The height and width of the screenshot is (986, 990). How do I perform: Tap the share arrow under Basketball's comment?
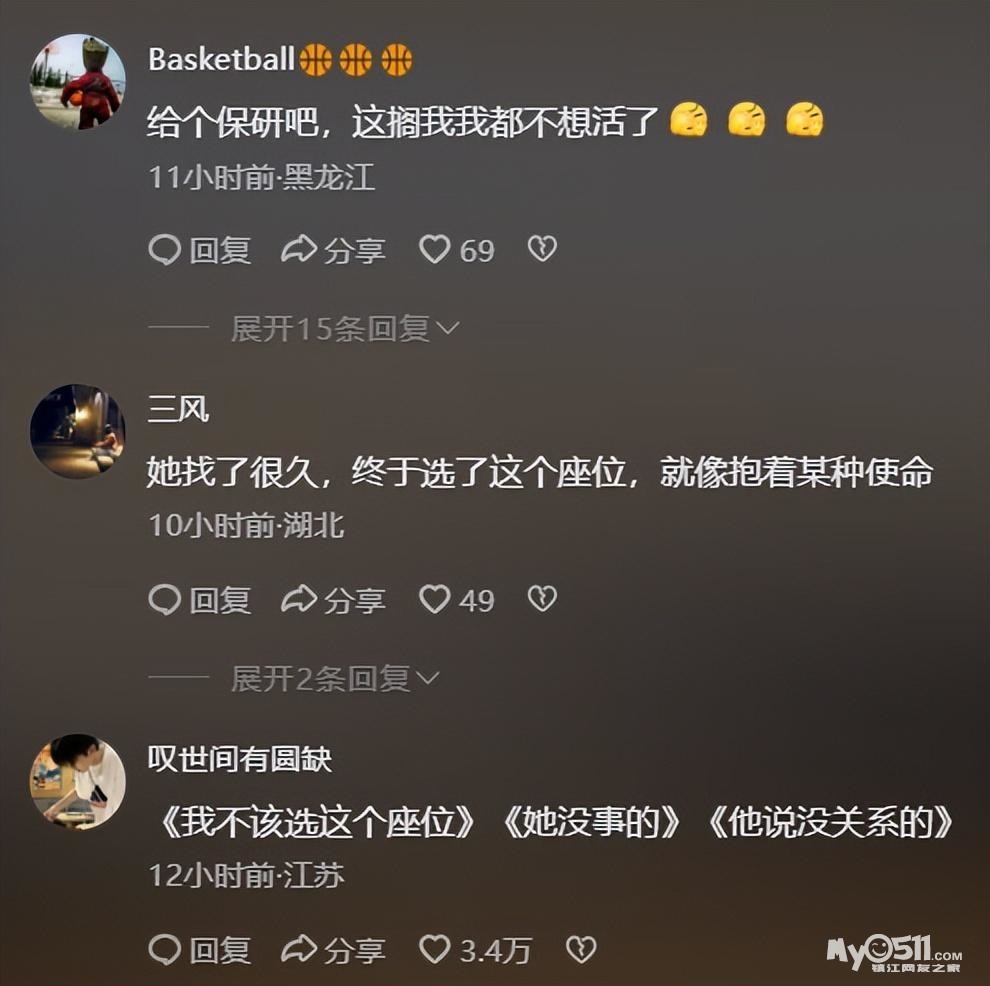(299, 249)
